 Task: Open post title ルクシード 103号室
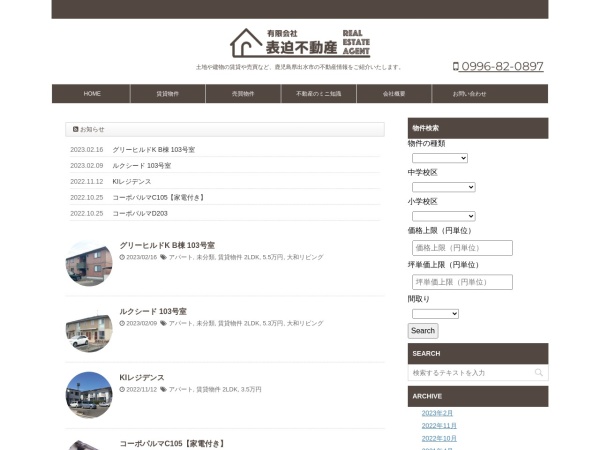pyautogui.click(x=153, y=311)
